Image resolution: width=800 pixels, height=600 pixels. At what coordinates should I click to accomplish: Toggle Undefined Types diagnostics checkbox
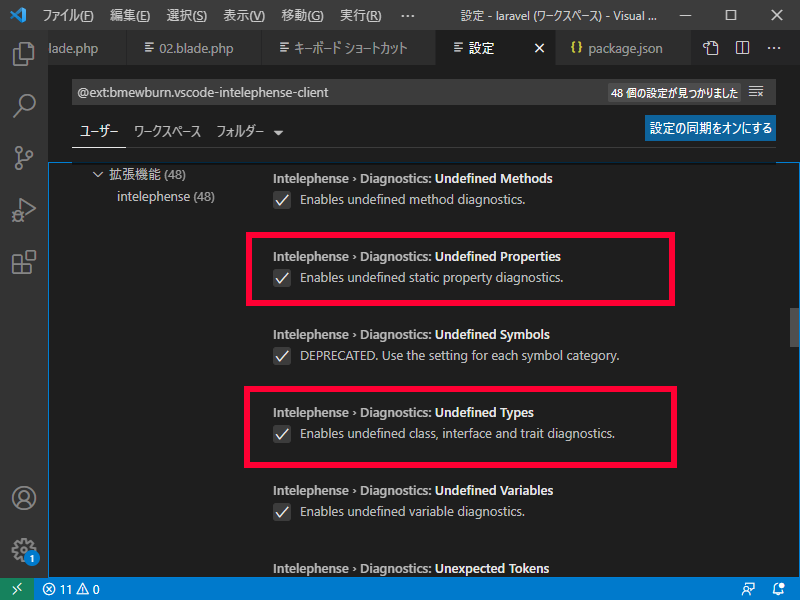[x=282, y=434]
